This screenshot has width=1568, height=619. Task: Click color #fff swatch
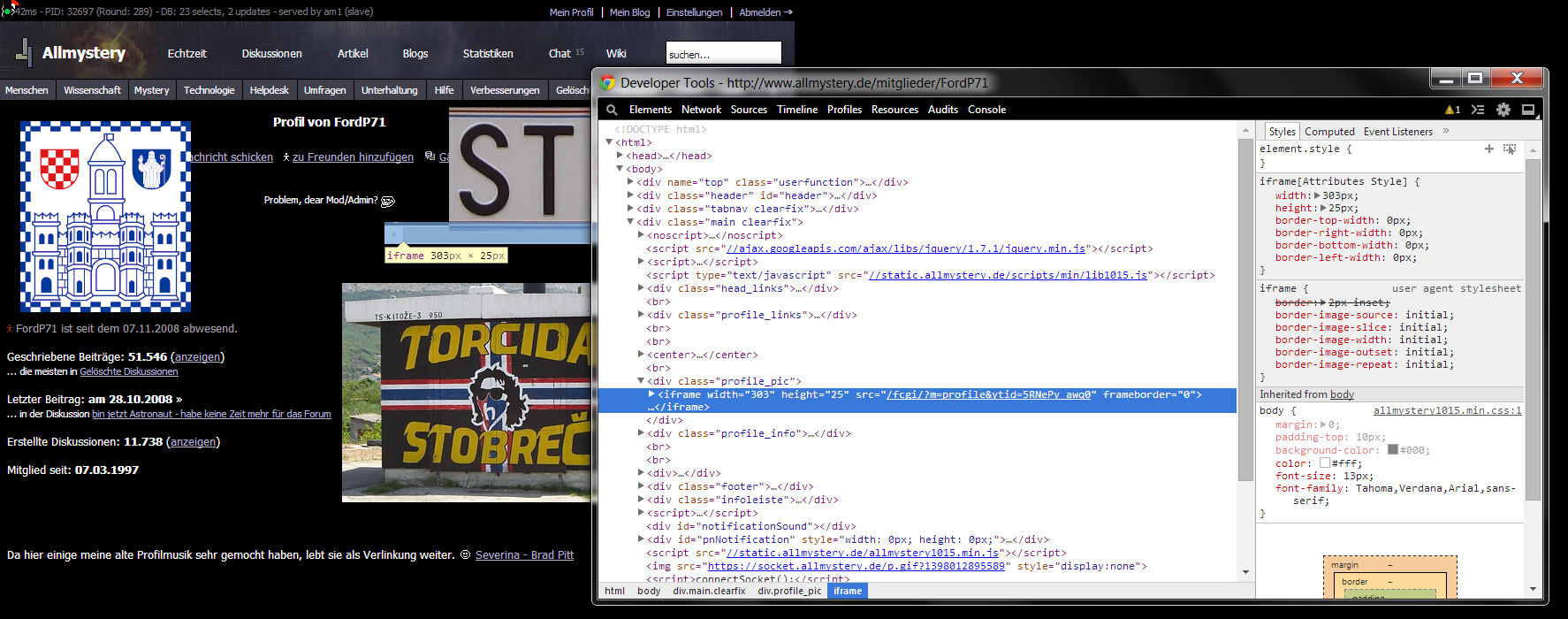[x=1325, y=462]
